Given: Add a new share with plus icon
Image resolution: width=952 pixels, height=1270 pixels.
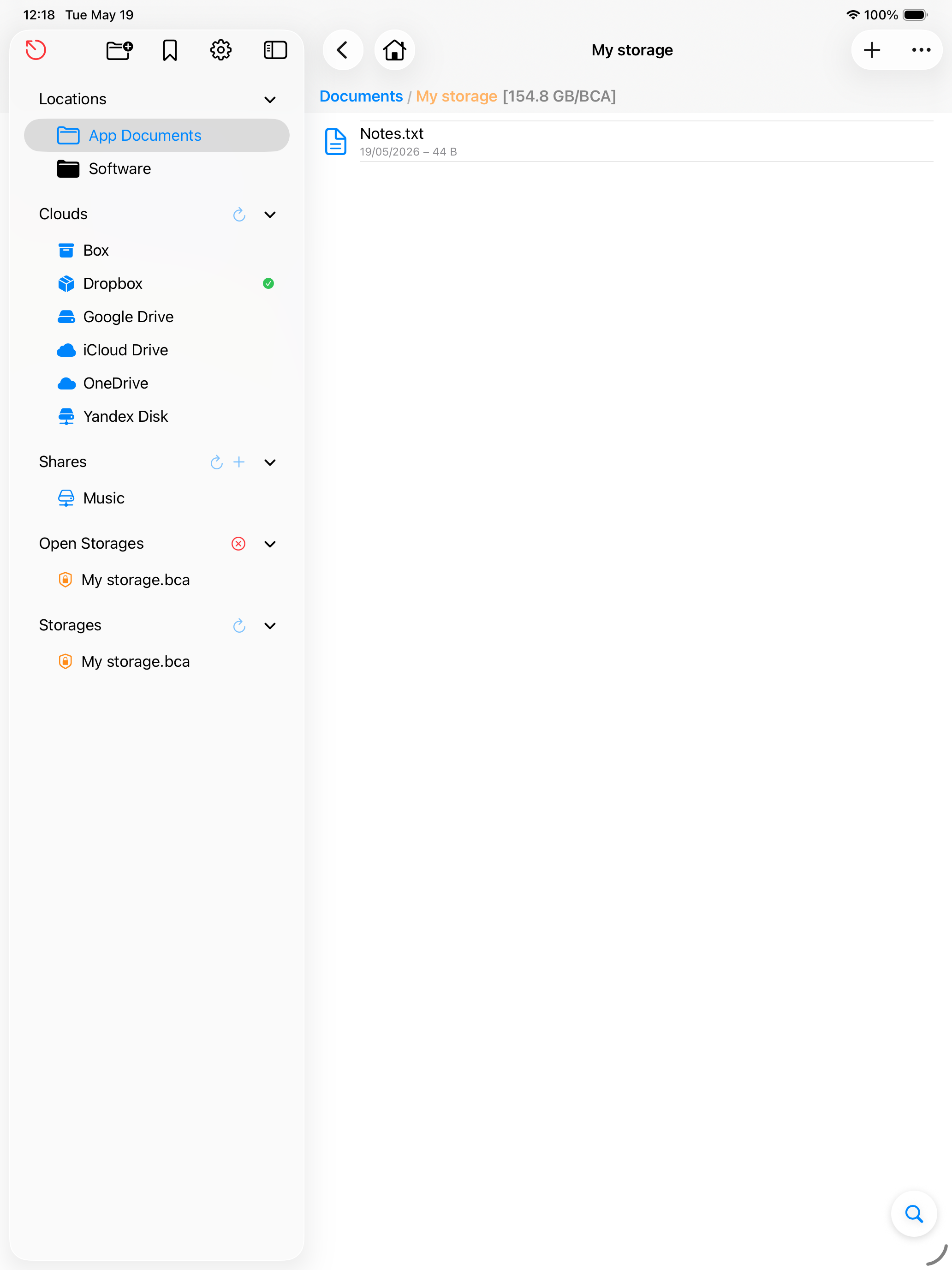Looking at the screenshot, I should click(x=239, y=462).
